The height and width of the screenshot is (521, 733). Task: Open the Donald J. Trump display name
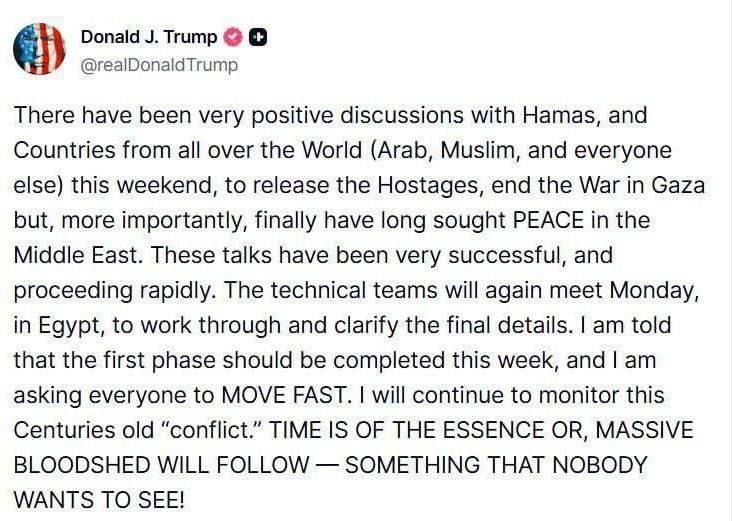point(148,37)
